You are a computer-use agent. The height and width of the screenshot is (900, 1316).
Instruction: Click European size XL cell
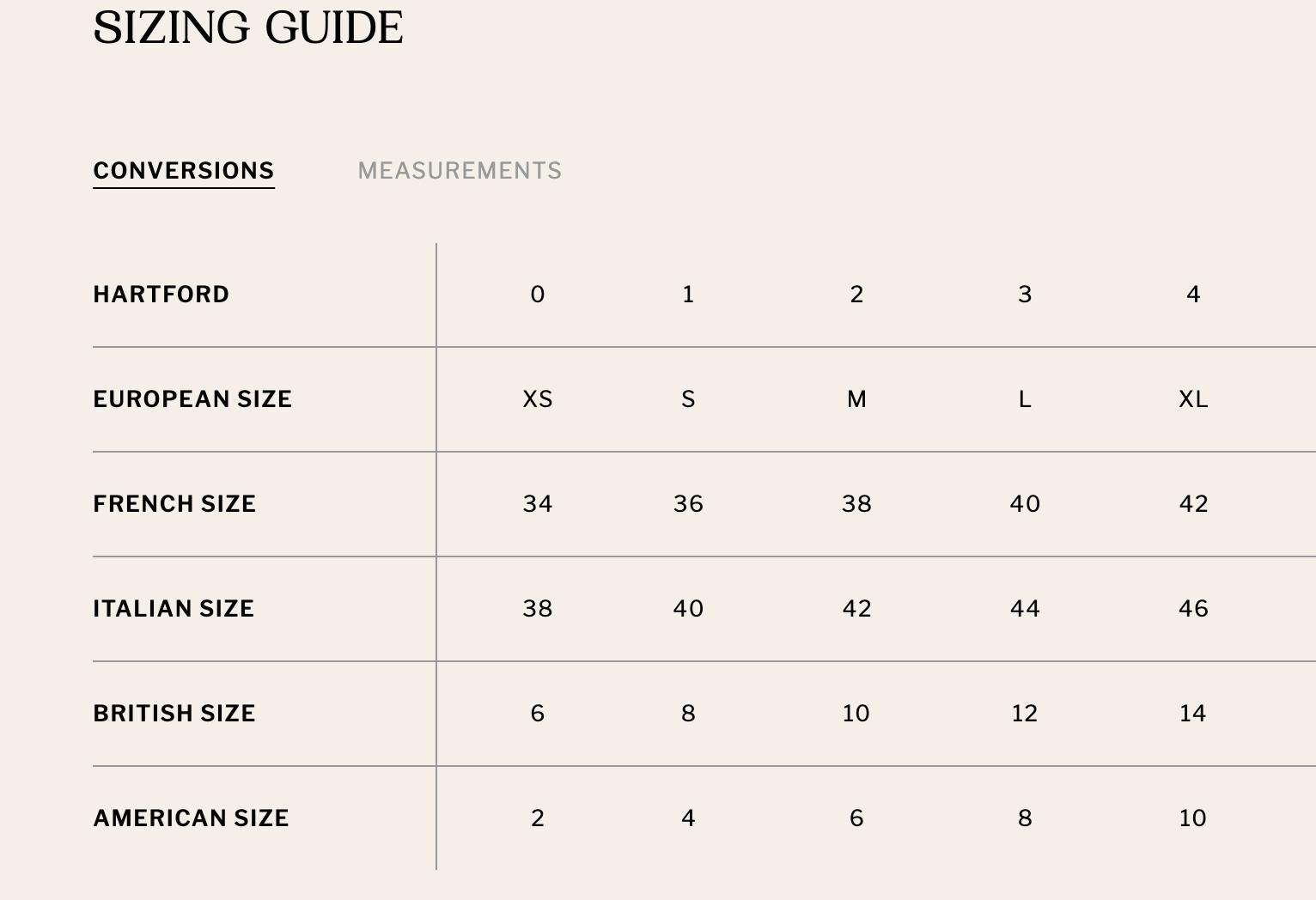(x=1193, y=399)
